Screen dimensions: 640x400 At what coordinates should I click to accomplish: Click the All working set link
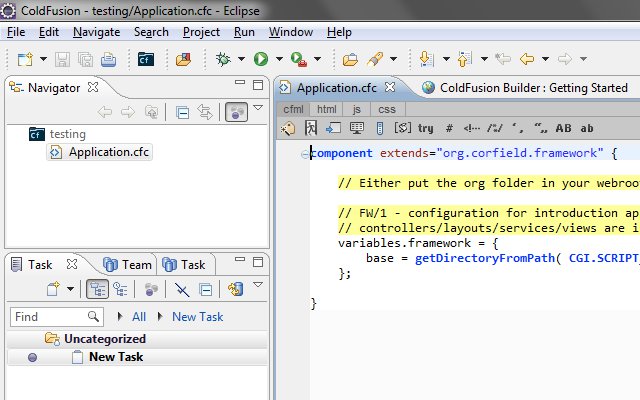coord(139,317)
